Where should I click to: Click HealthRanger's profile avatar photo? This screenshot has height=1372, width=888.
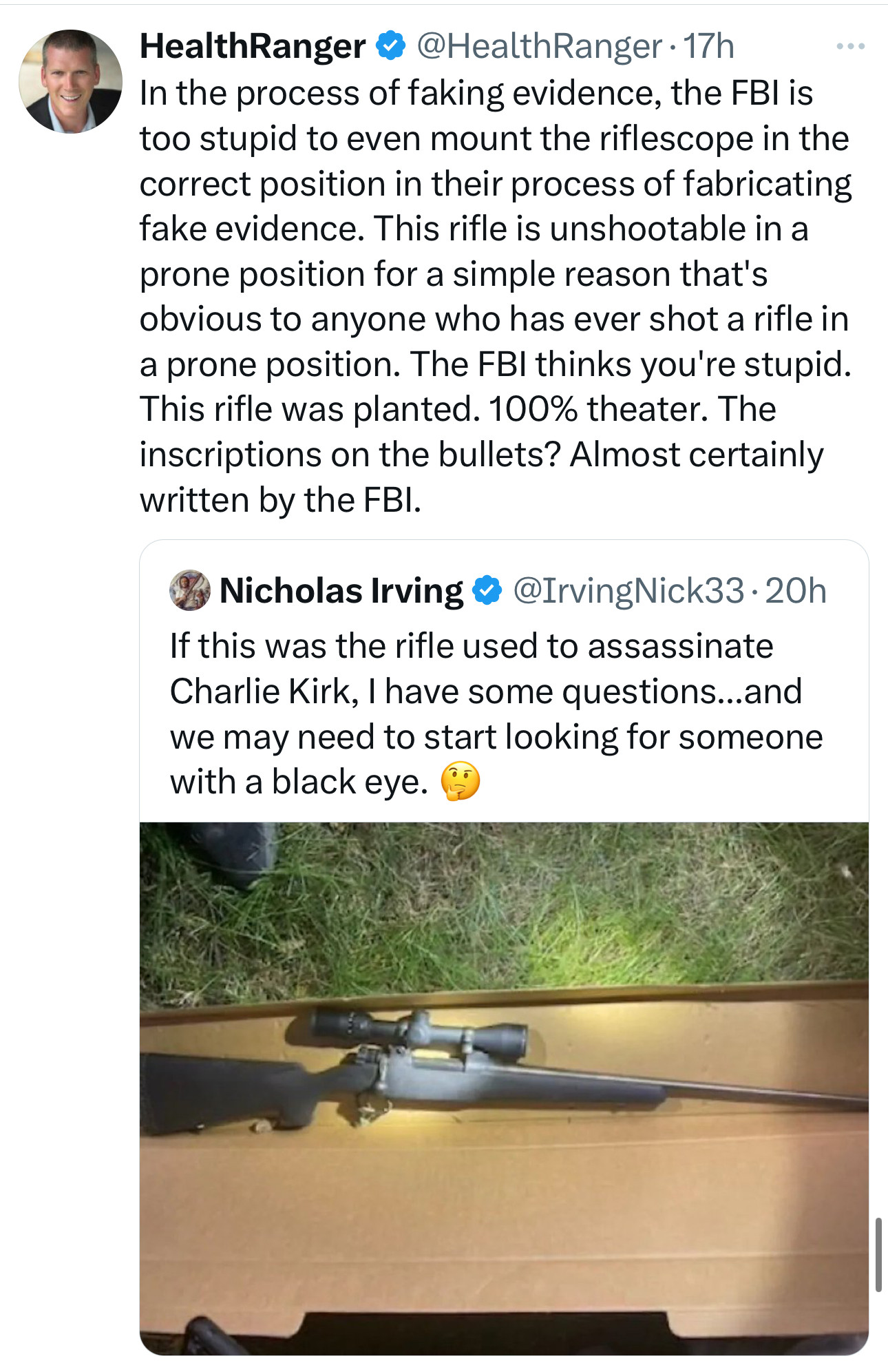click(x=70, y=81)
